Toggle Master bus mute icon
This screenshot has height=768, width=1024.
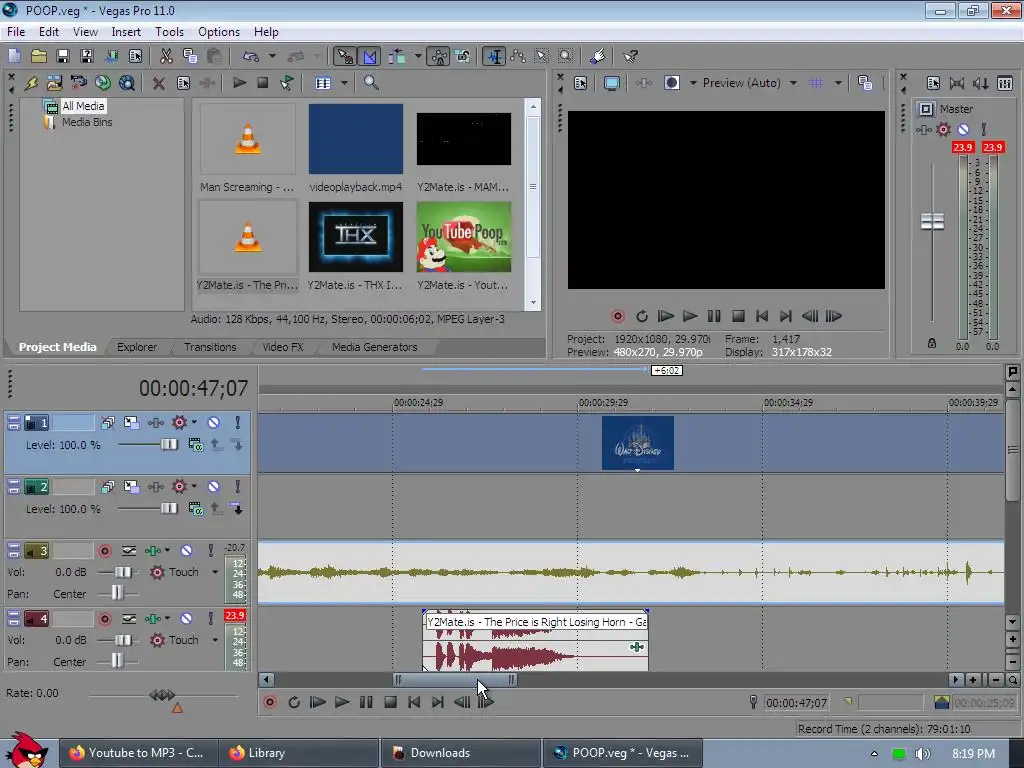pyautogui.click(x=963, y=129)
